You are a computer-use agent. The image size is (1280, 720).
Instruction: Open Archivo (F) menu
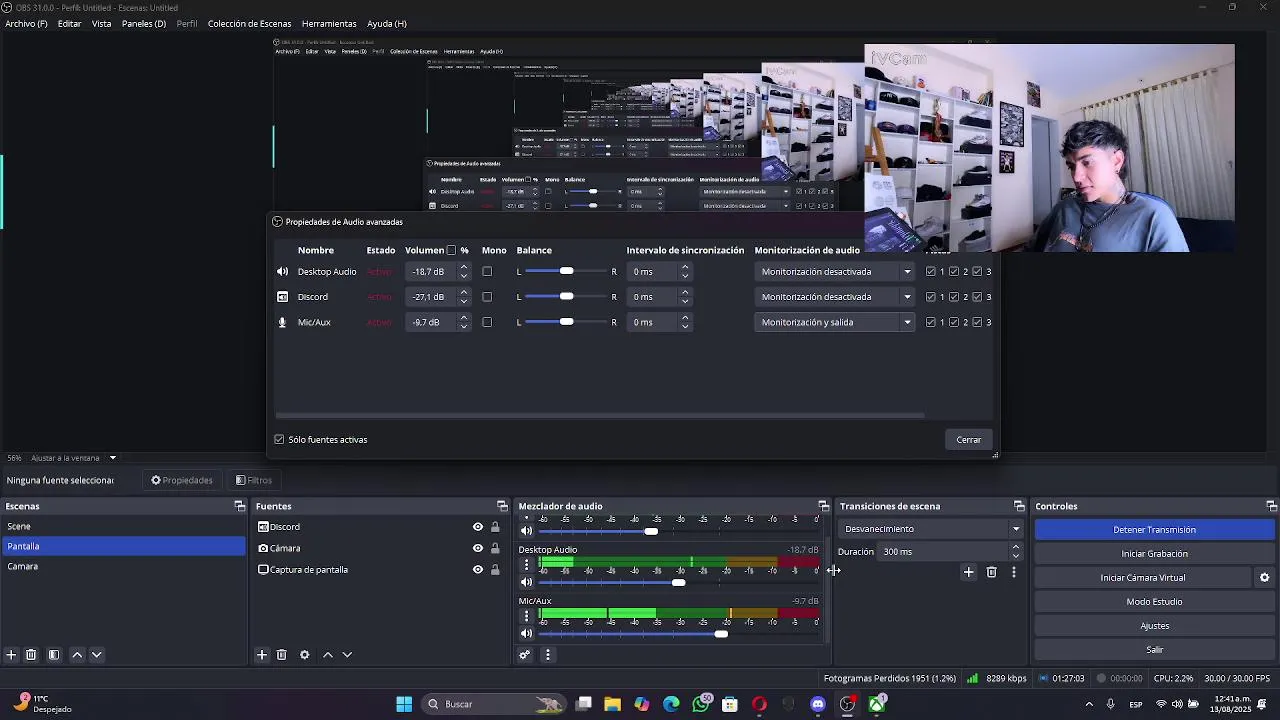coord(26,24)
